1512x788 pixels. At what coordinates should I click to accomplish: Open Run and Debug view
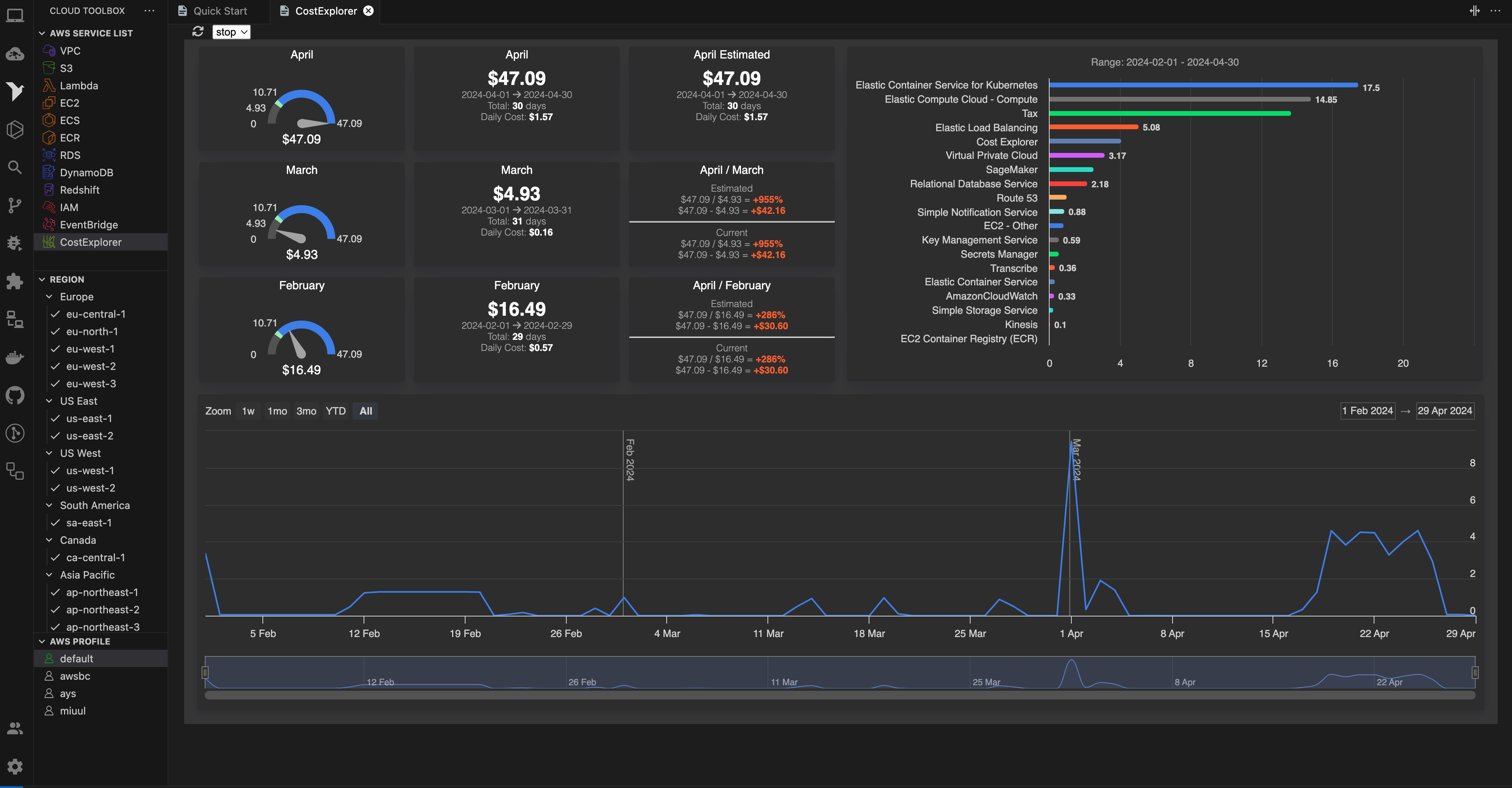pos(15,243)
